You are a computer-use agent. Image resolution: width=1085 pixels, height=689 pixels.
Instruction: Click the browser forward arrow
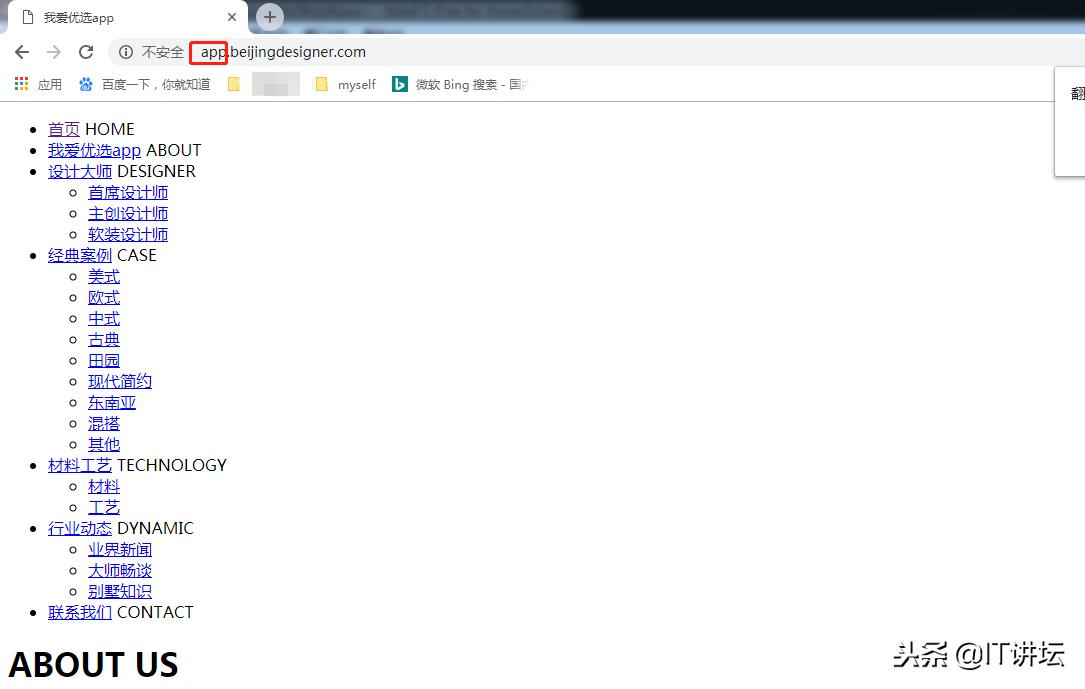54,52
